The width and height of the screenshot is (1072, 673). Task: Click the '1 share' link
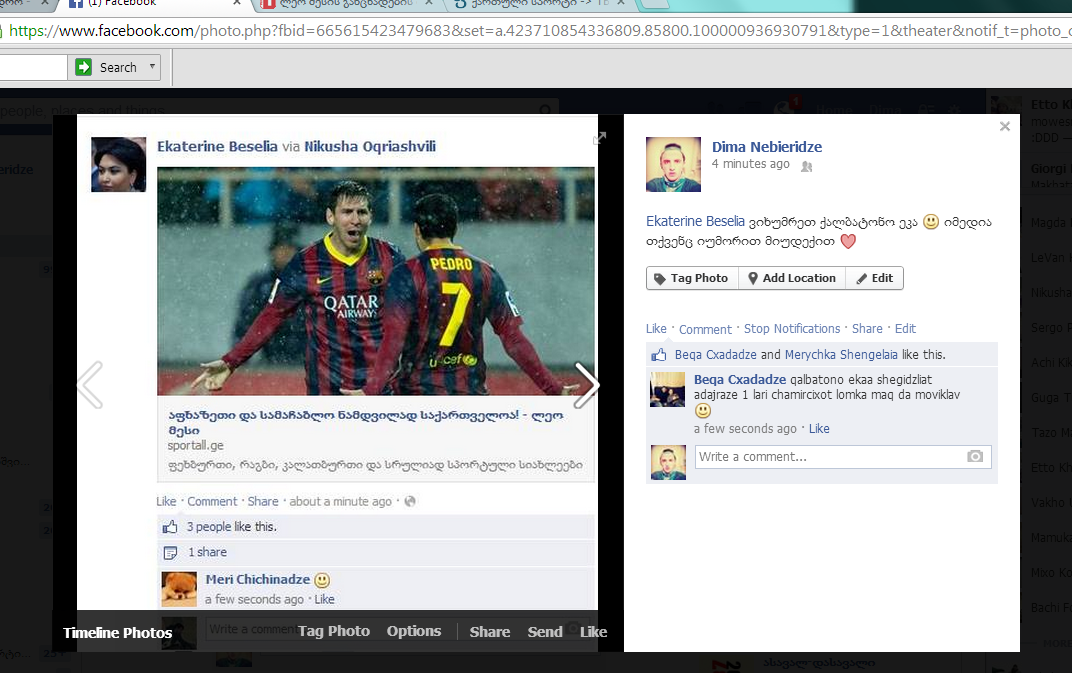208,552
